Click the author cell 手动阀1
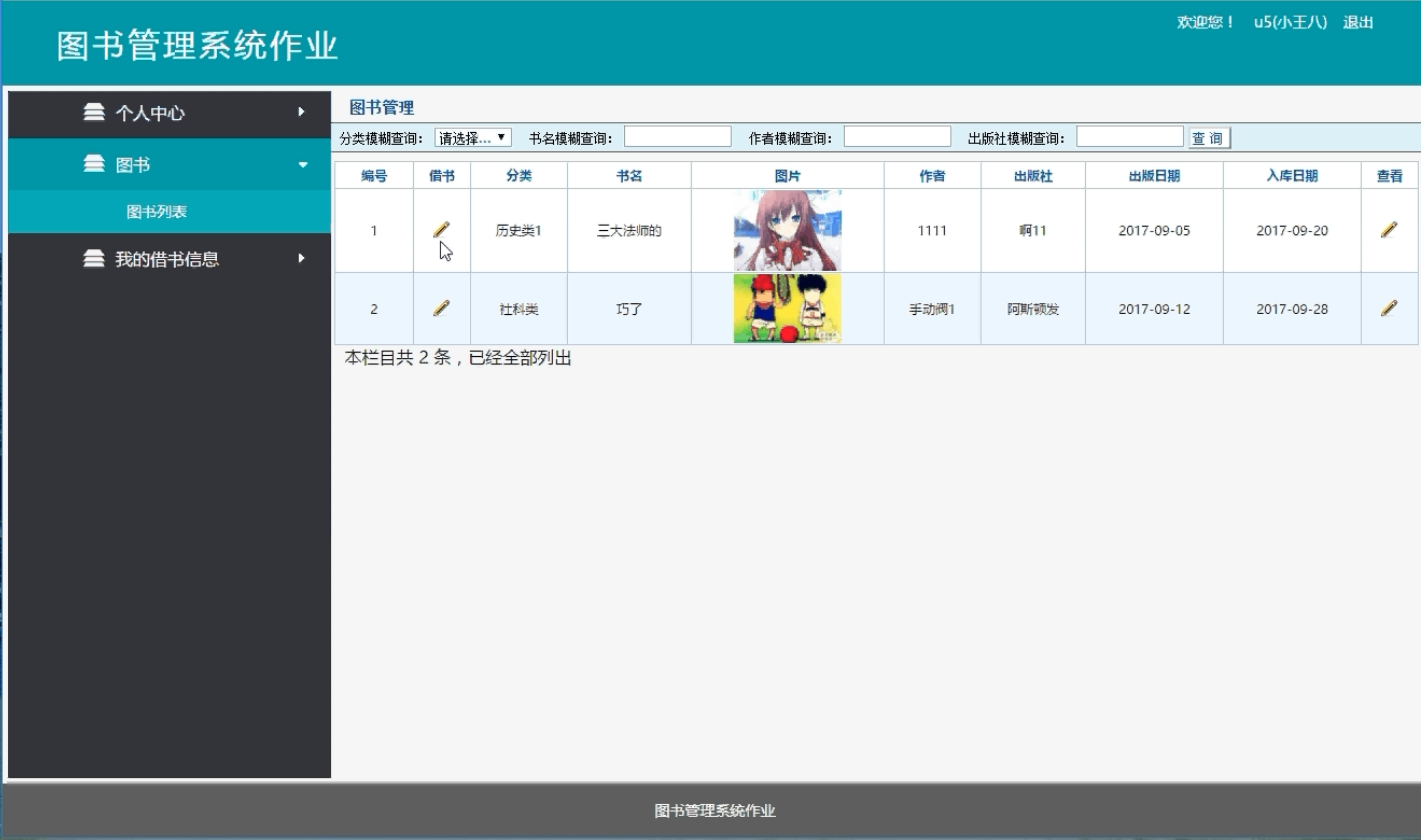 point(932,309)
